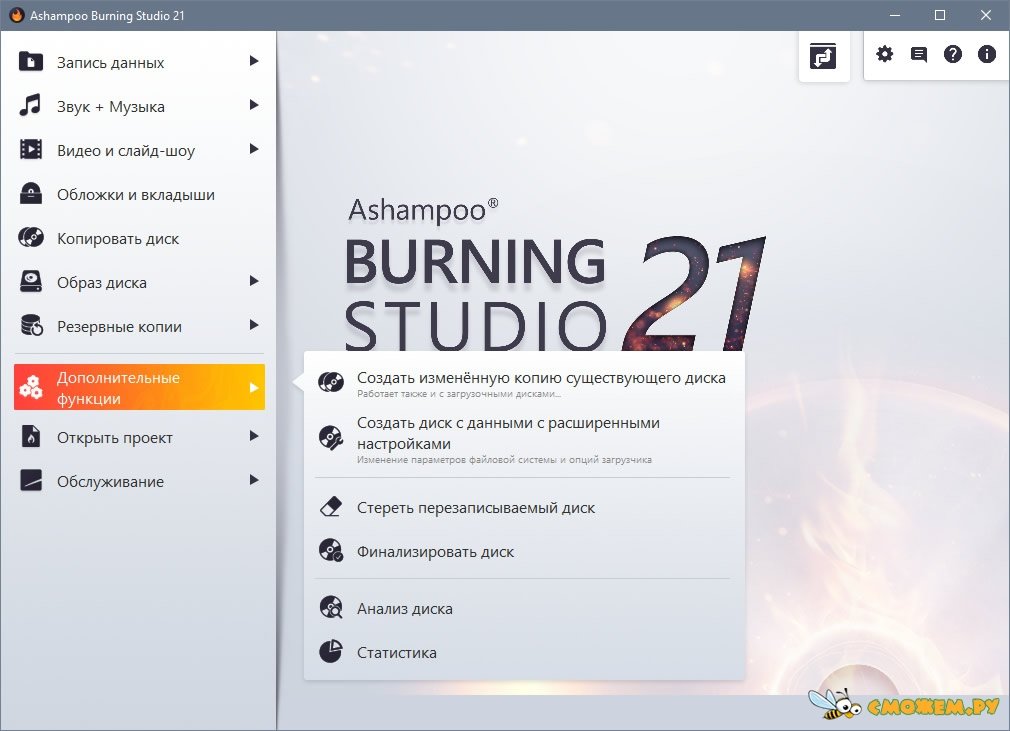Select the Финализировать диск icon

(x=331, y=551)
